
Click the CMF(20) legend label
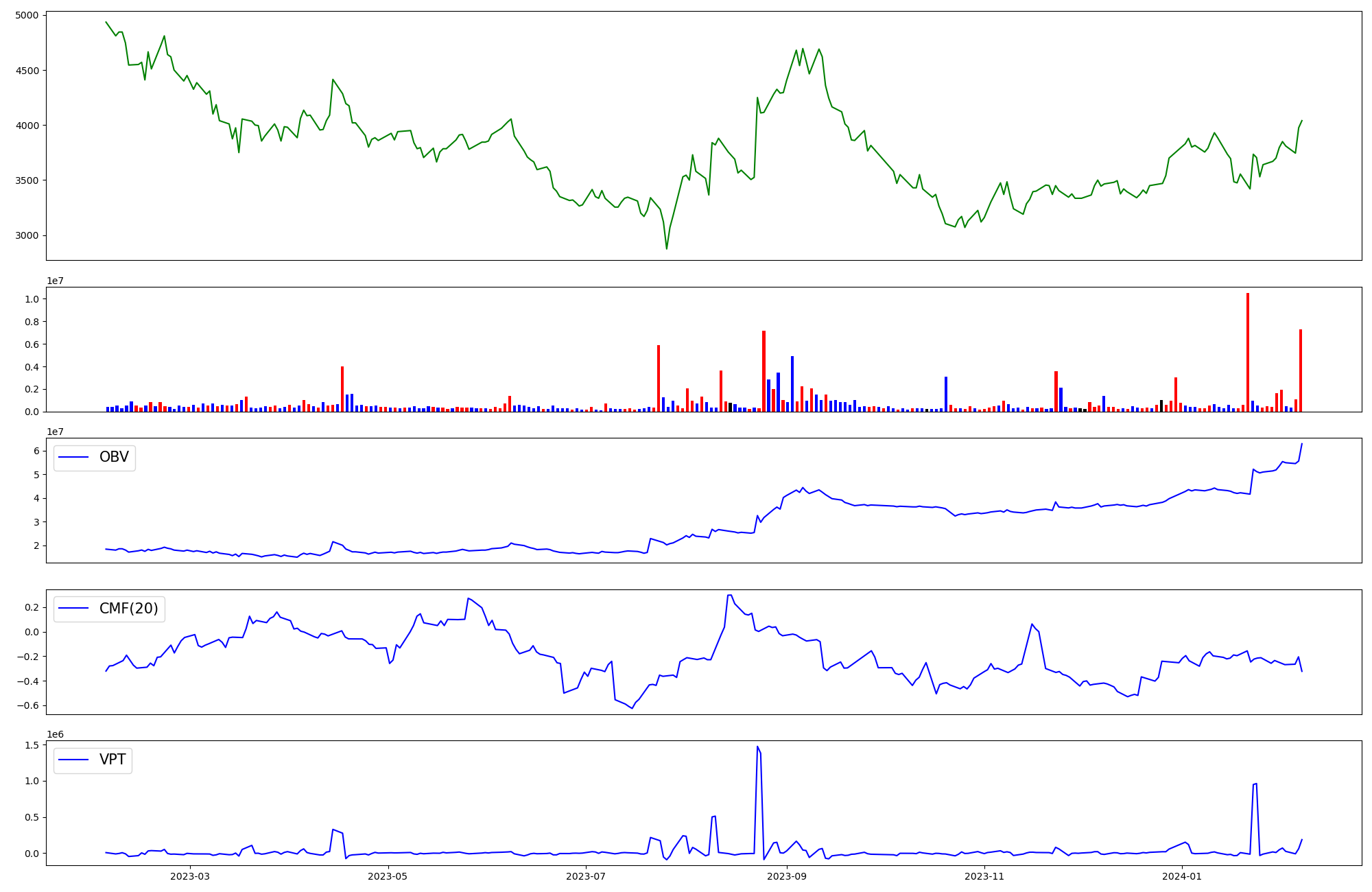(128, 609)
